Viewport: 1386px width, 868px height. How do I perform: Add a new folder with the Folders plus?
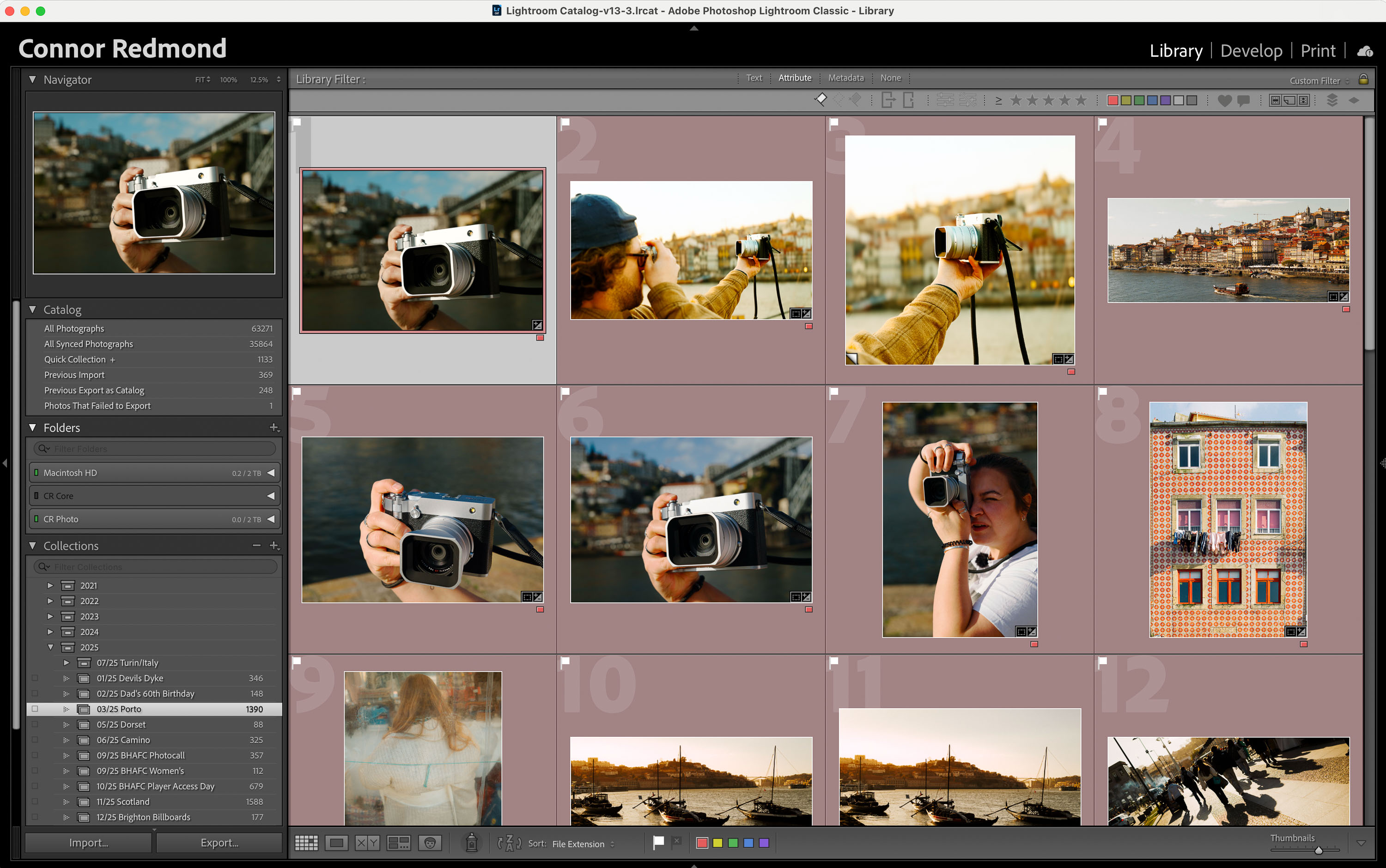(x=274, y=428)
